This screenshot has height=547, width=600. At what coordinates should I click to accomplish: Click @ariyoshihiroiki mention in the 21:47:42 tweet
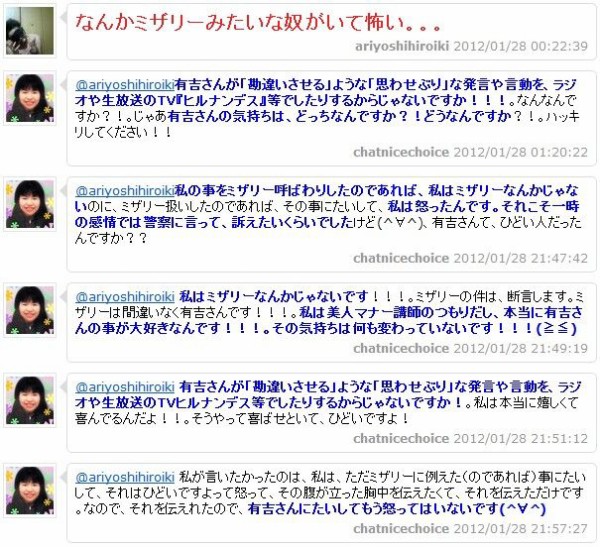(125, 191)
